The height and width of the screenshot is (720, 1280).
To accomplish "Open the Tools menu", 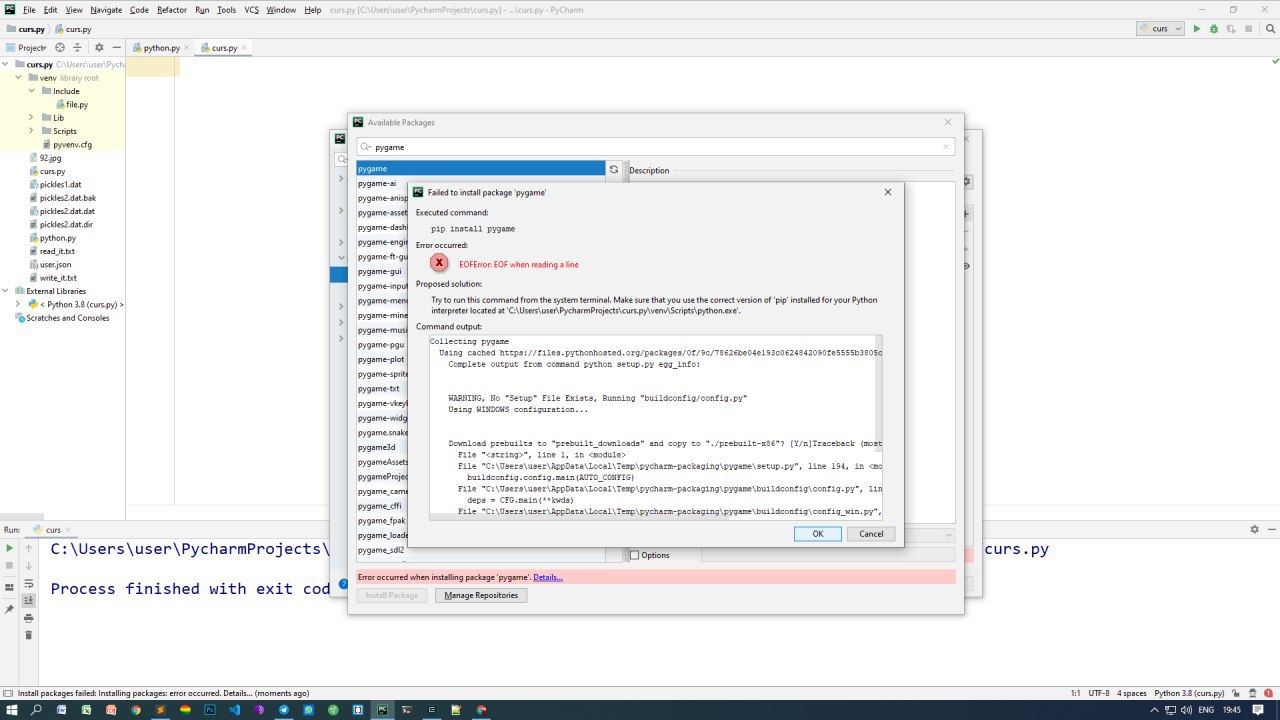I will tap(227, 10).
